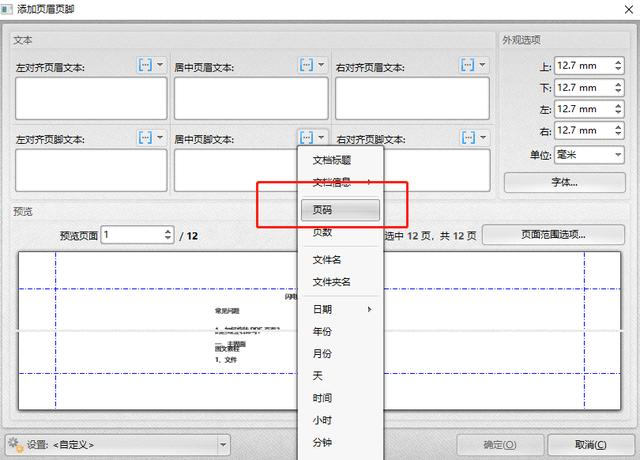Select 时间 menu entry
Image resolution: width=640 pixels, height=460 pixels.
pos(340,398)
